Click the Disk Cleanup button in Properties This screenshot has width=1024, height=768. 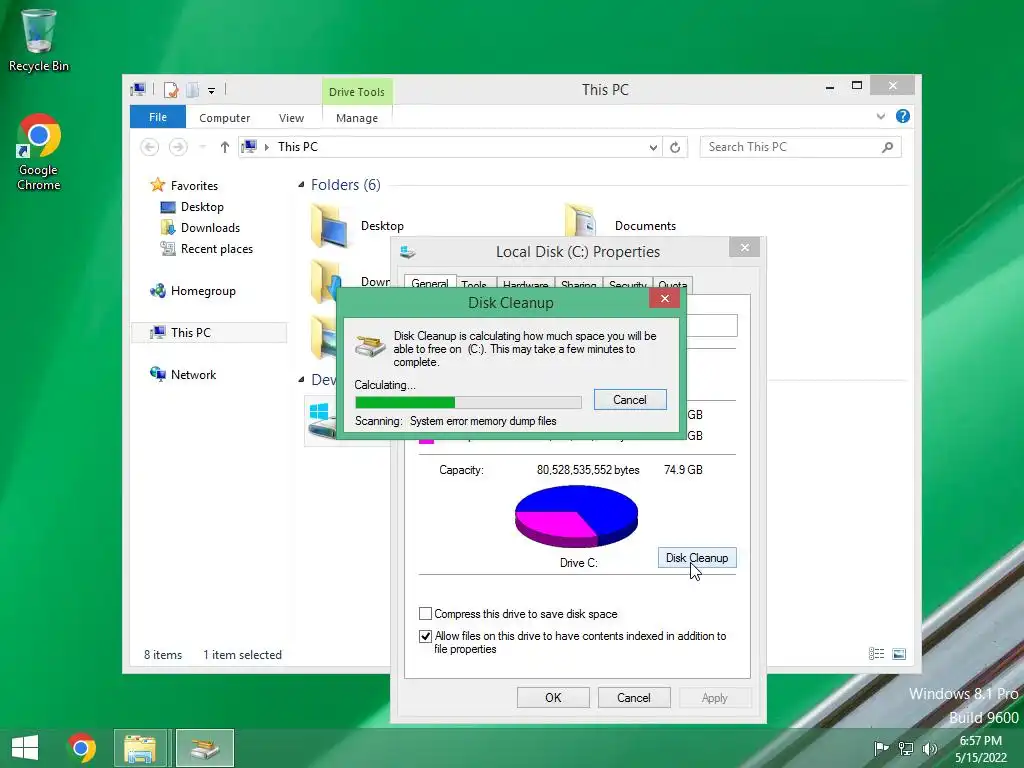[697, 558]
